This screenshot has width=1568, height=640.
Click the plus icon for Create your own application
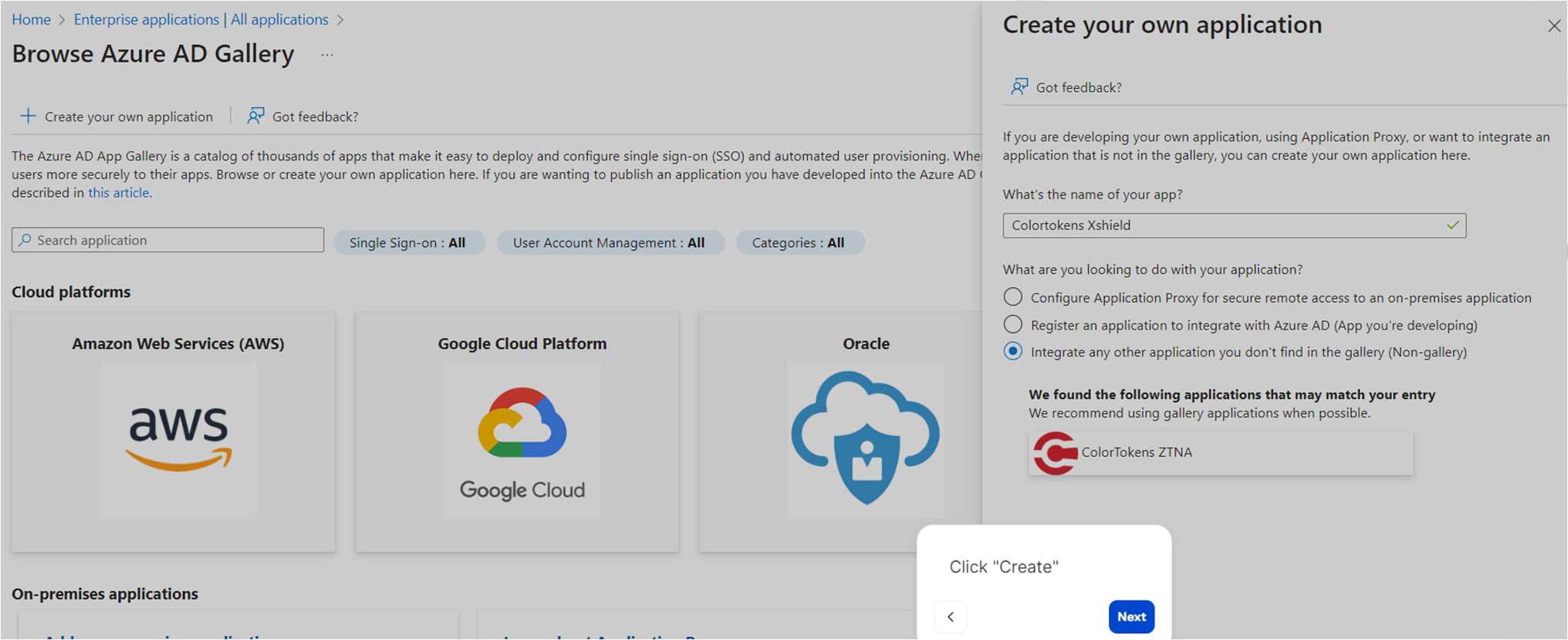[x=28, y=116]
